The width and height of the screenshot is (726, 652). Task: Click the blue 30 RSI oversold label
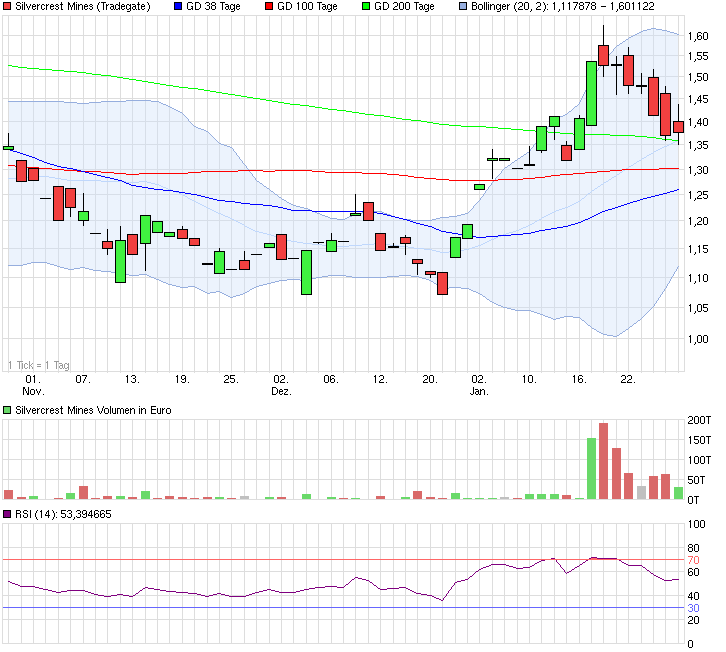click(x=692, y=608)
